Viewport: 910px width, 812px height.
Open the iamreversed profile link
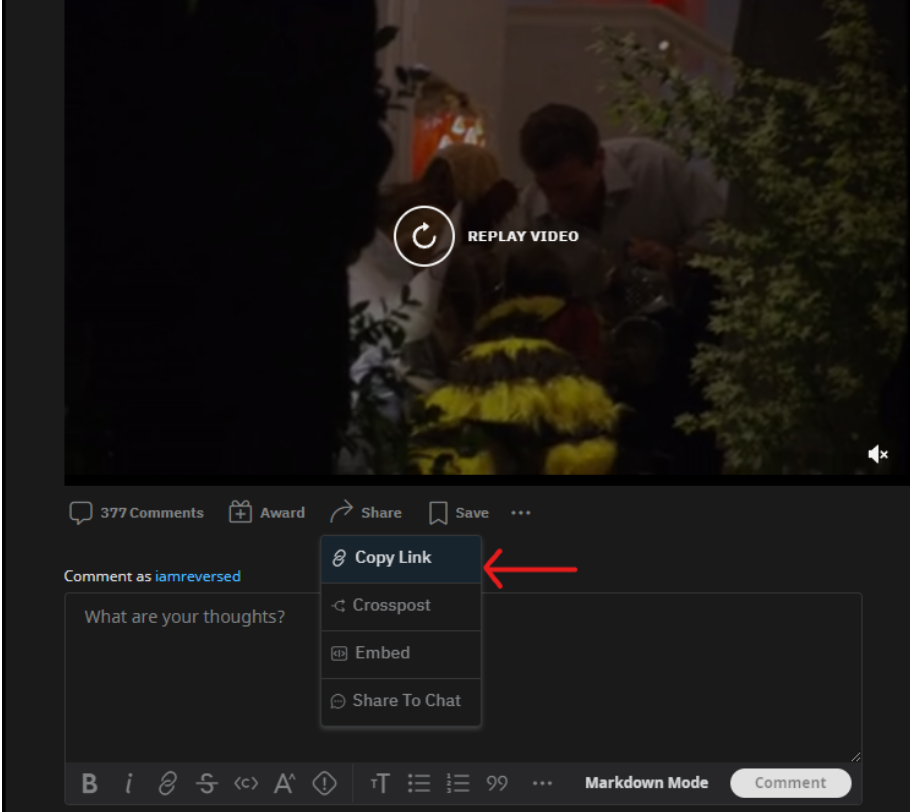click(198, 576)
